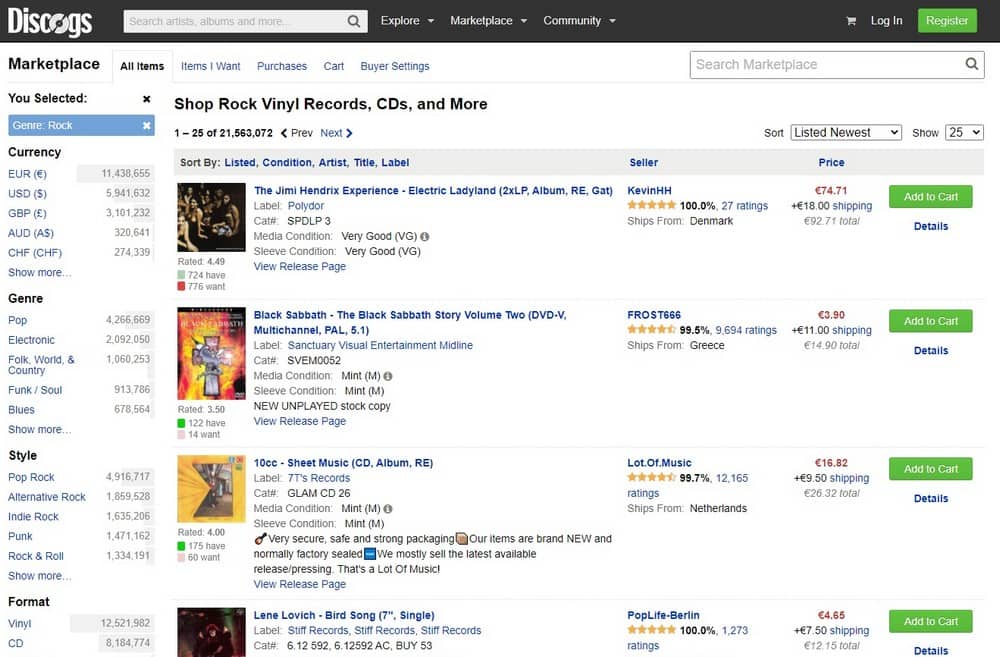This screenshot has width=1000, height=657.
Task: Click the Discogs logo
Action: pos(50,22)
